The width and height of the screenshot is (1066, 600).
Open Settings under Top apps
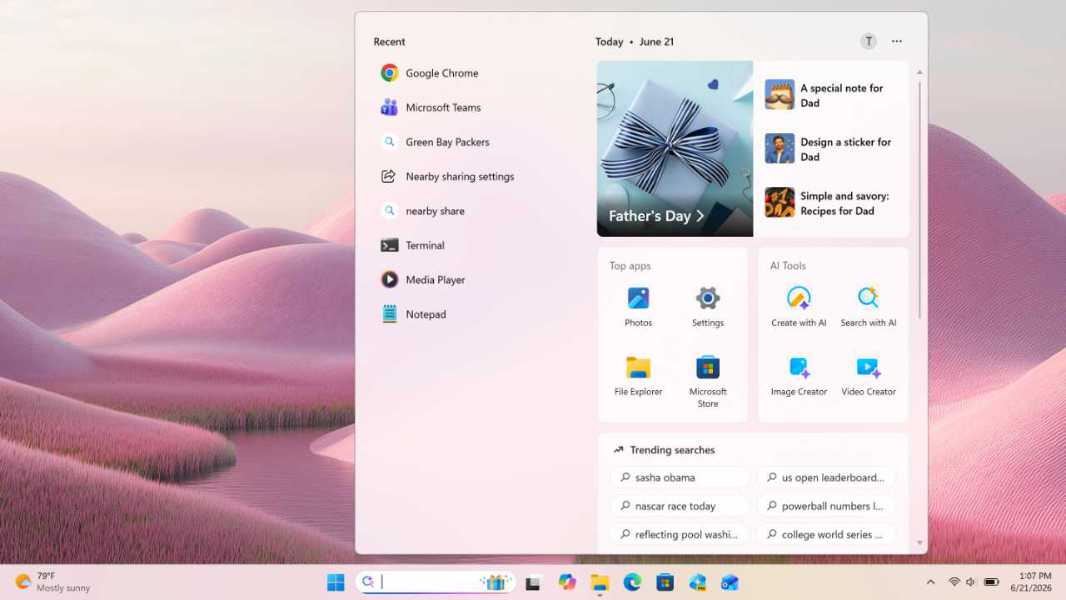[x=708, y=306]
